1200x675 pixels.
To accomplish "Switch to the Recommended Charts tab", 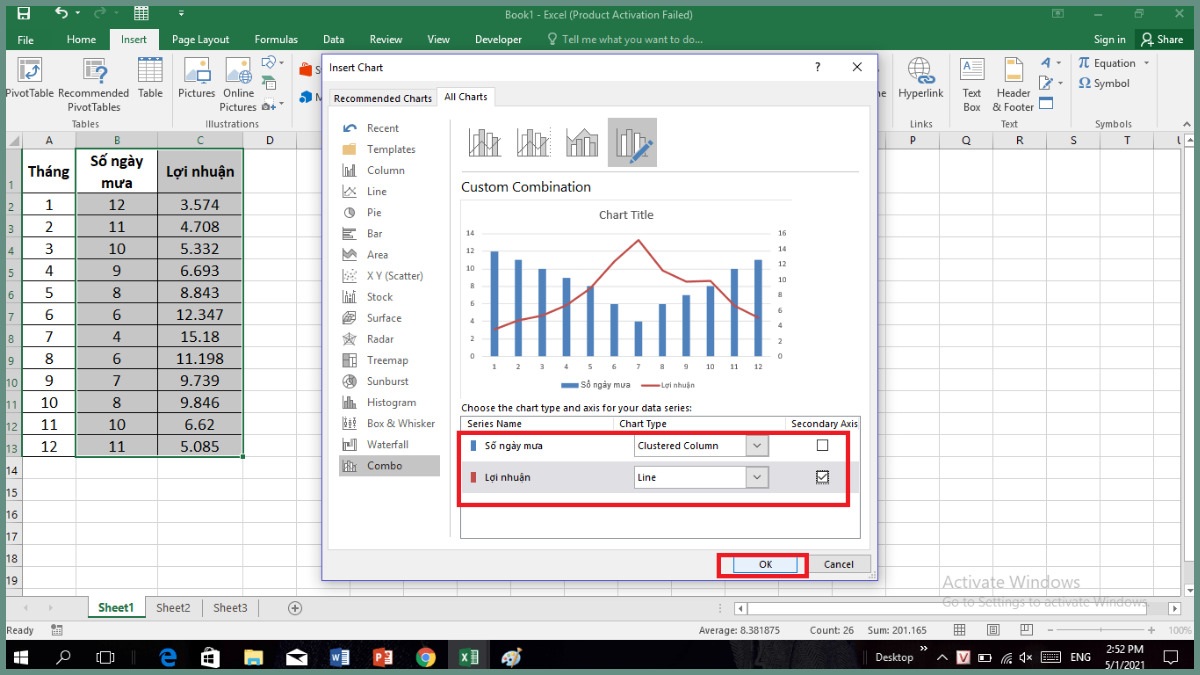I will pos(382,98).
